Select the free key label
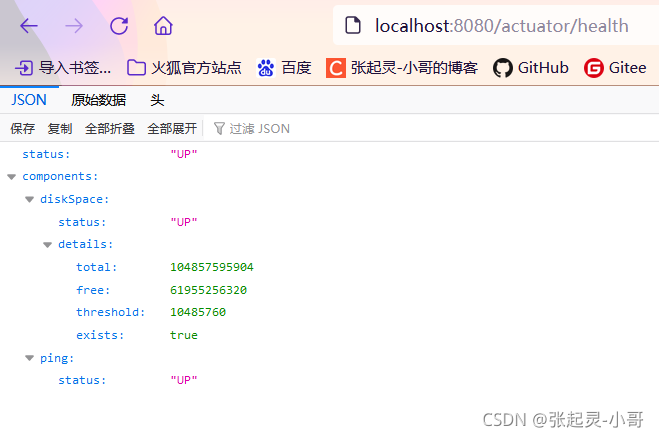The image size is (659, 437). click(x=93, y=290)
